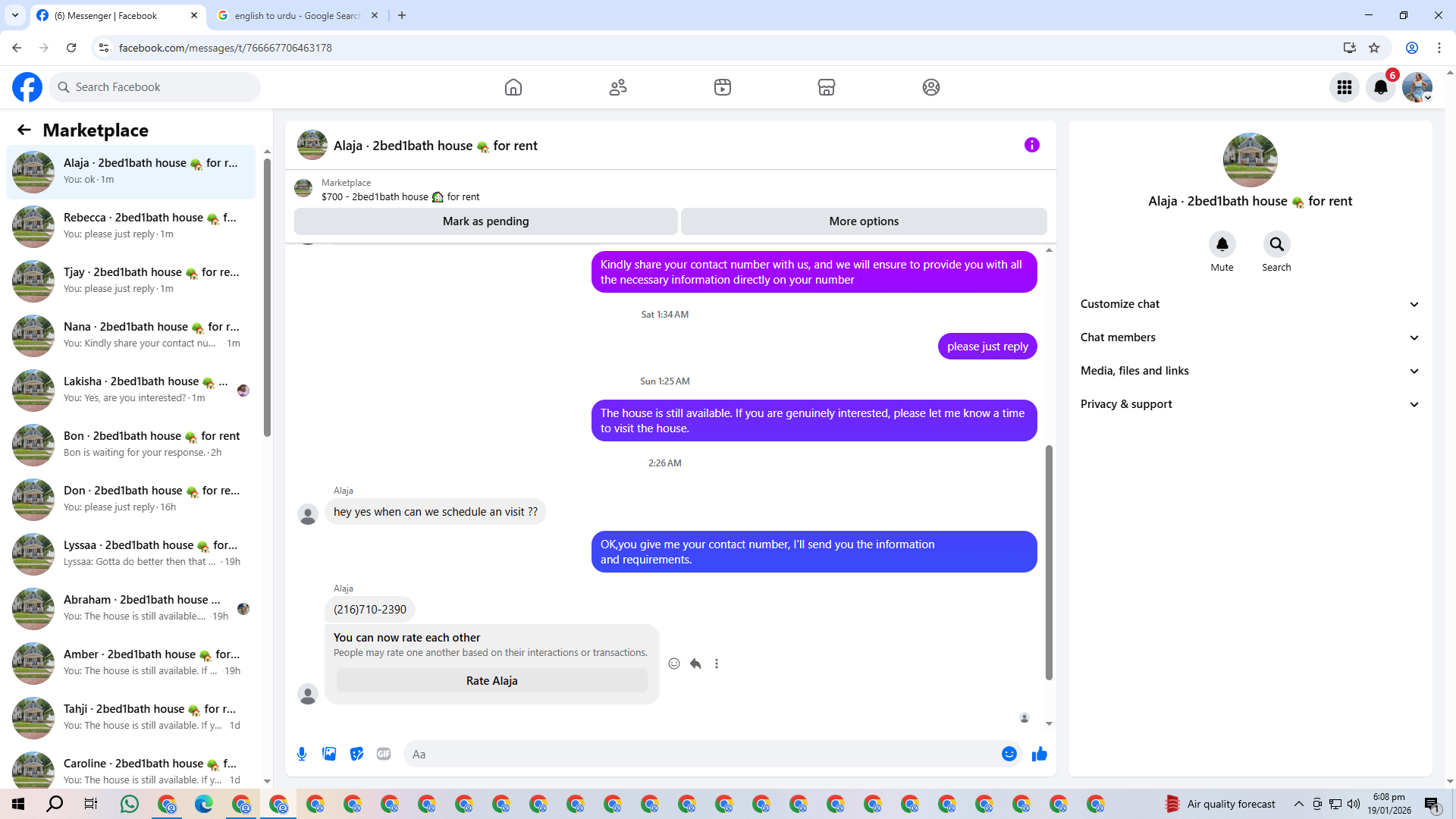The height and width of the screenshot is (819, 1456).
Task: Mute this conversation's notifications
Action: pos(1222,244)
